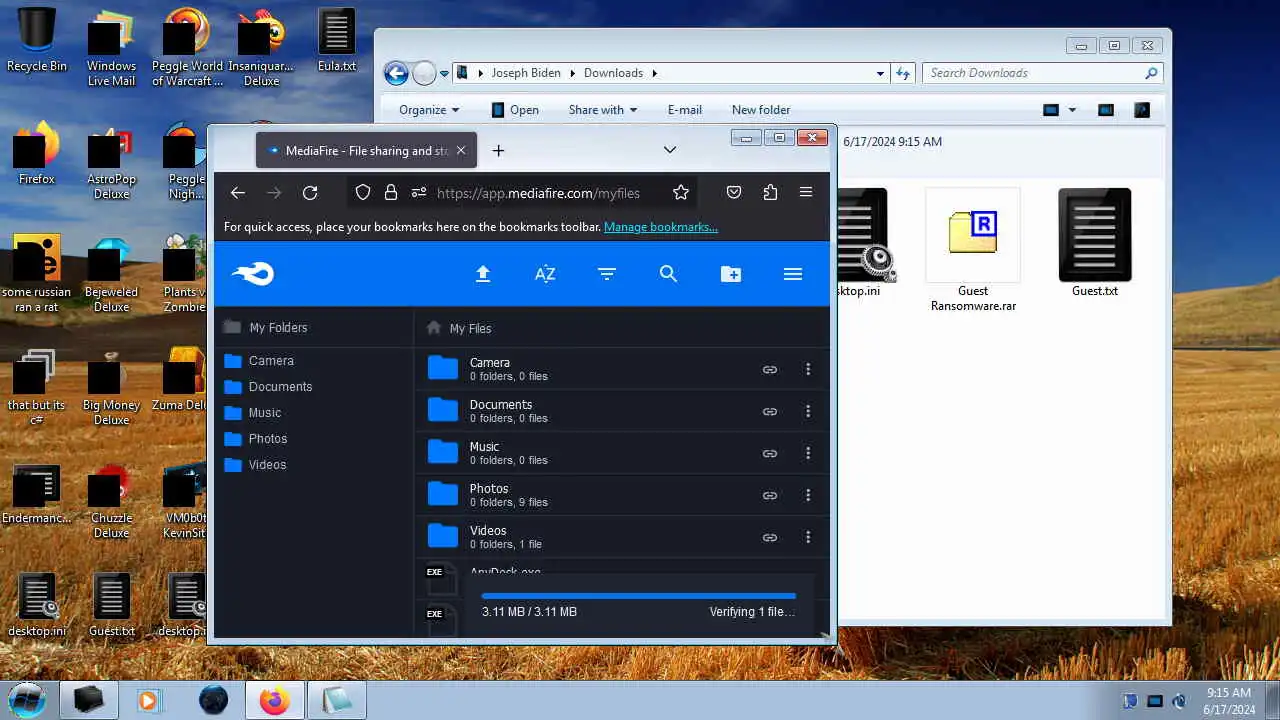Open three-dot options for Camera folder
Image resolution: width=1280 pixels, height=720 pixels.
[x=808, y=369]
